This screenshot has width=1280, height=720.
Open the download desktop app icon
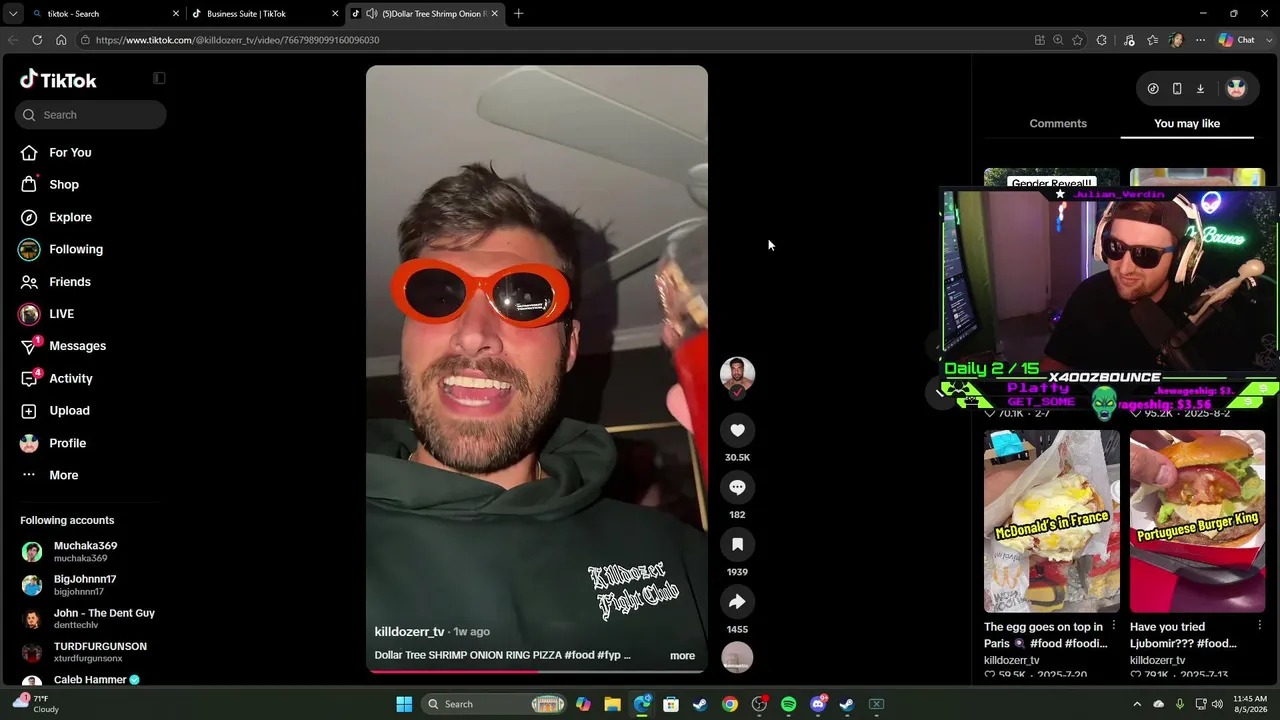[1201, 88]
